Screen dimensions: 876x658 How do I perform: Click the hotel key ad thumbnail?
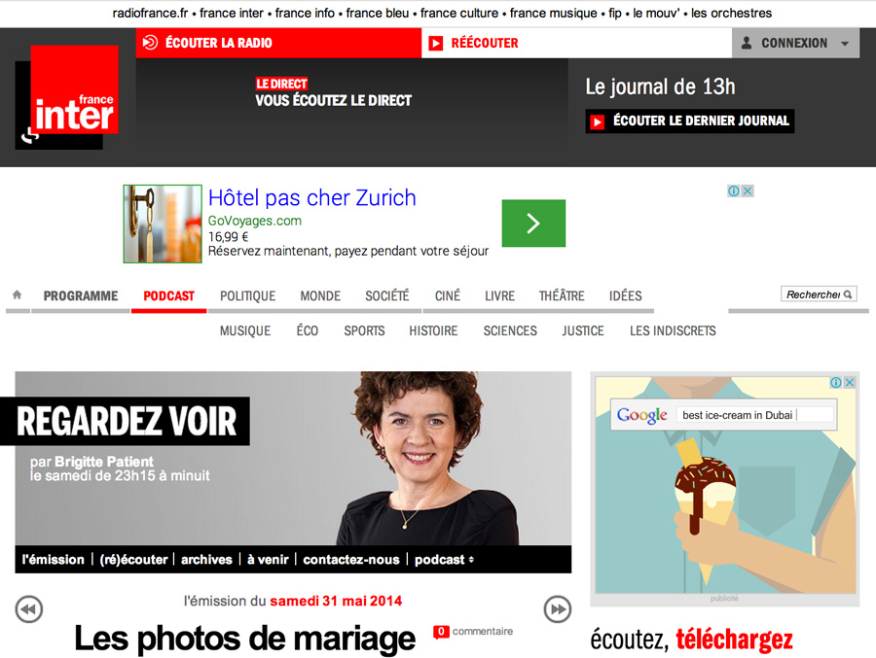tap(163, 223)
